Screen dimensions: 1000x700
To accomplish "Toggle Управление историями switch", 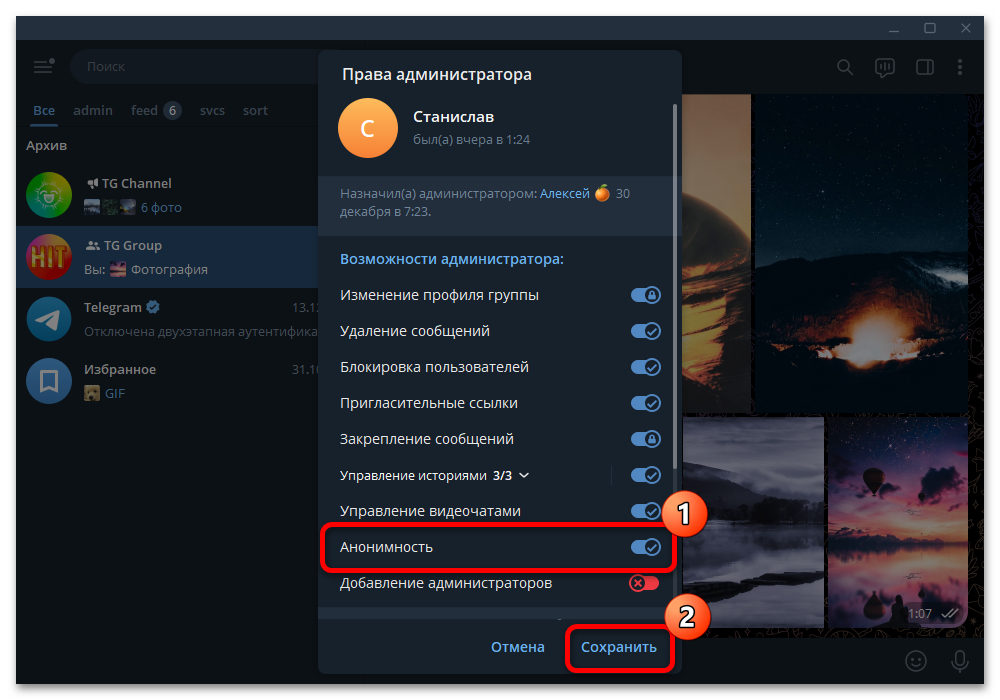I will (645, 475).
